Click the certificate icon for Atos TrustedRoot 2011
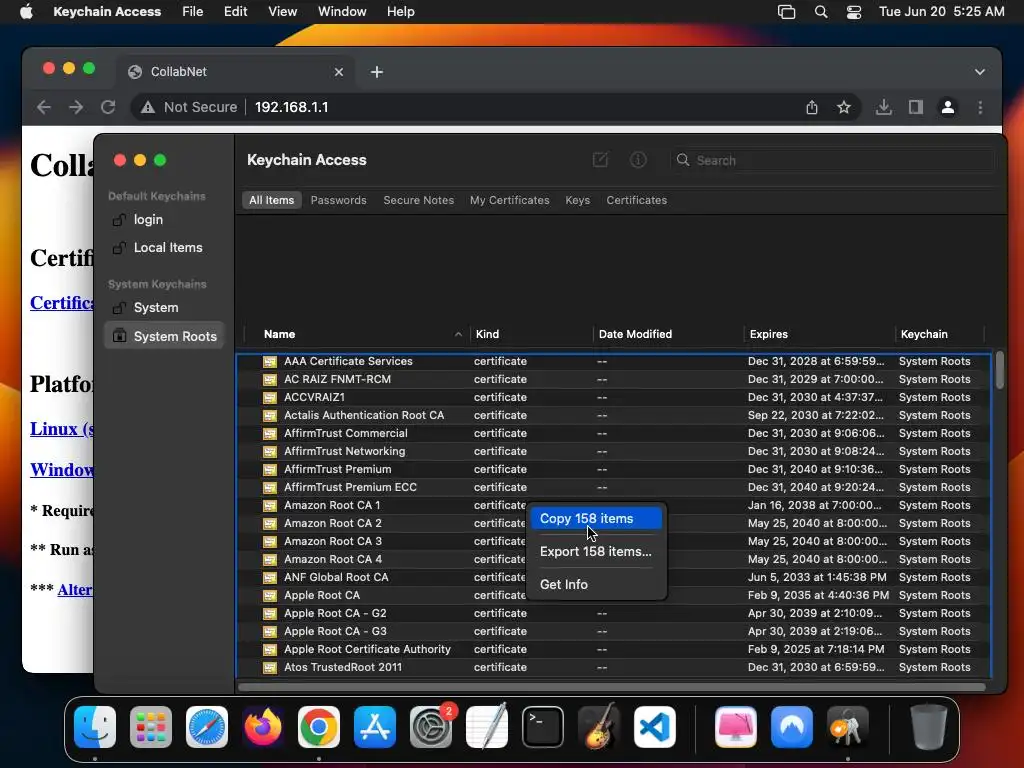This screenshot has height=768, width=1024. point(270,667)
